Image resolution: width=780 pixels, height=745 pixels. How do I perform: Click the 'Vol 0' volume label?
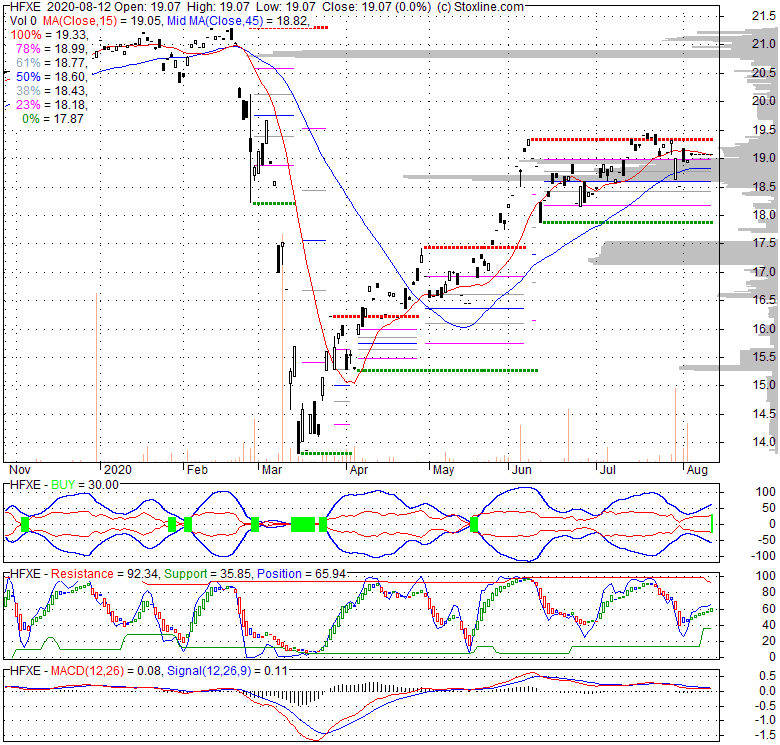click(24, 21)
